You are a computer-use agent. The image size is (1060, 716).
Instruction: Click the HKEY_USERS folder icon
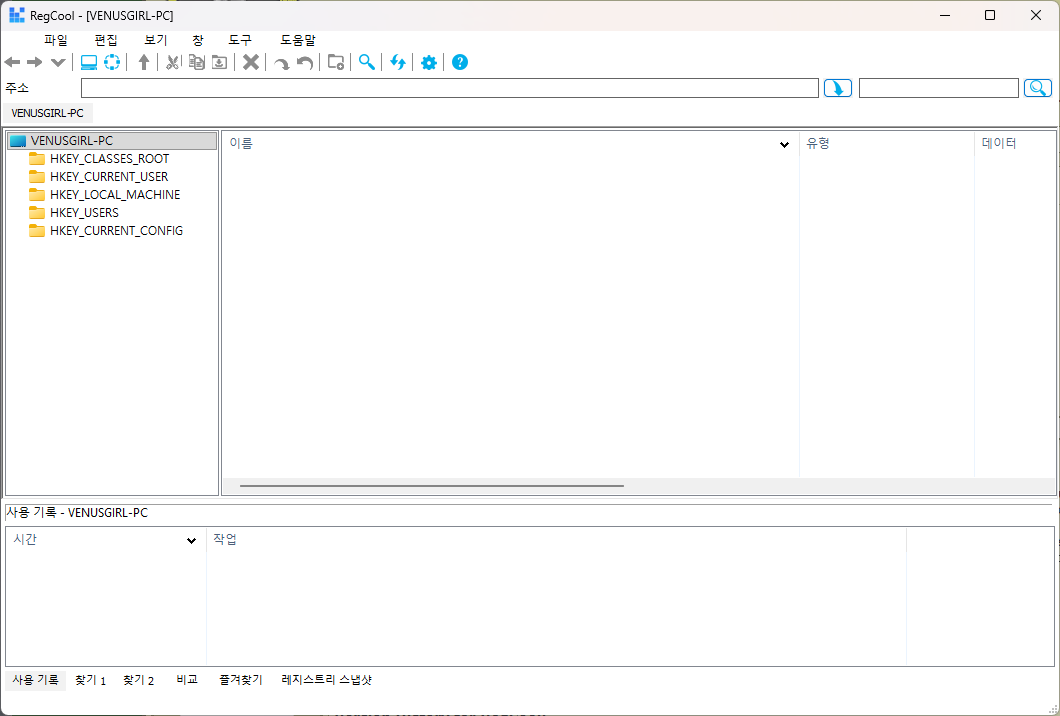[37, 213]
